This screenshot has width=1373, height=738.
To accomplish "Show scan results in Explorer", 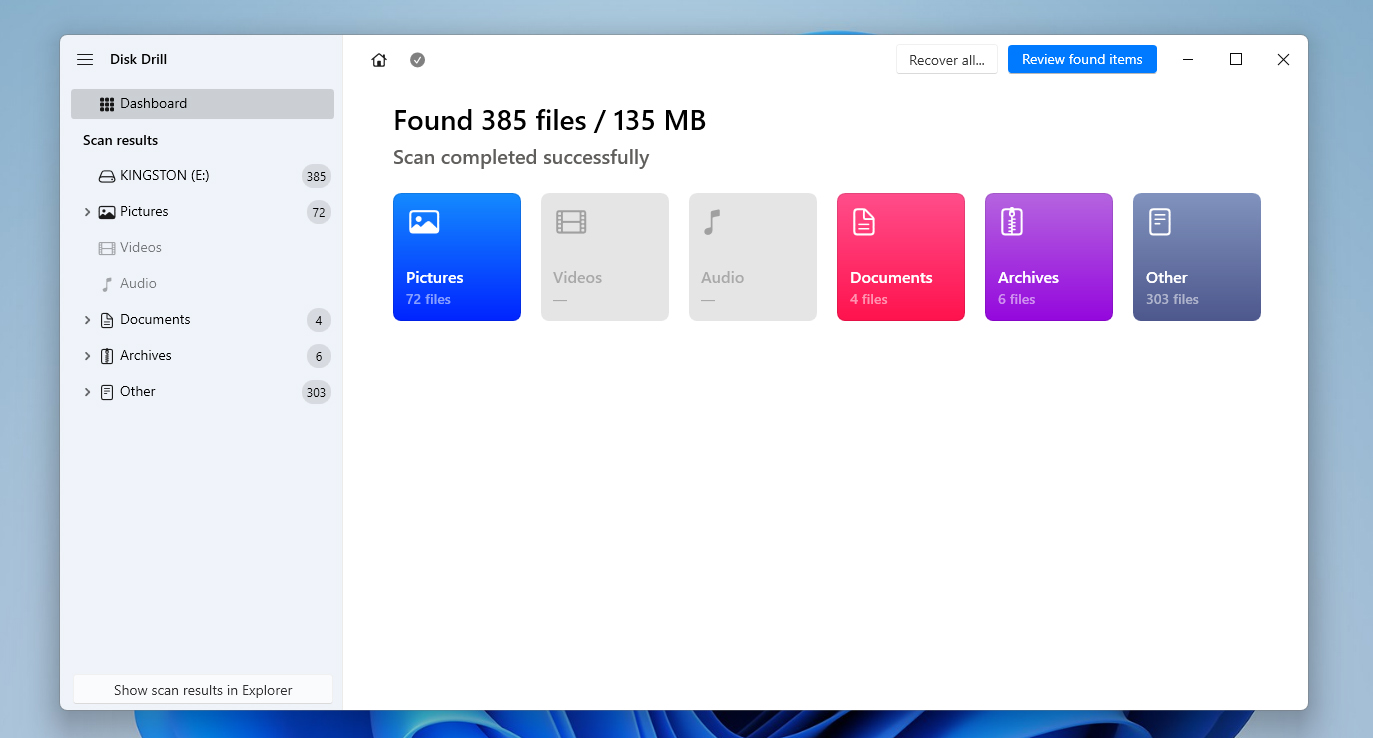I will [x=203, y=690].
